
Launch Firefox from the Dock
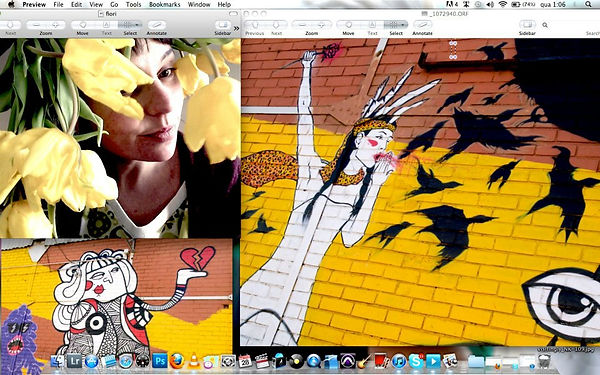[176, 361]
